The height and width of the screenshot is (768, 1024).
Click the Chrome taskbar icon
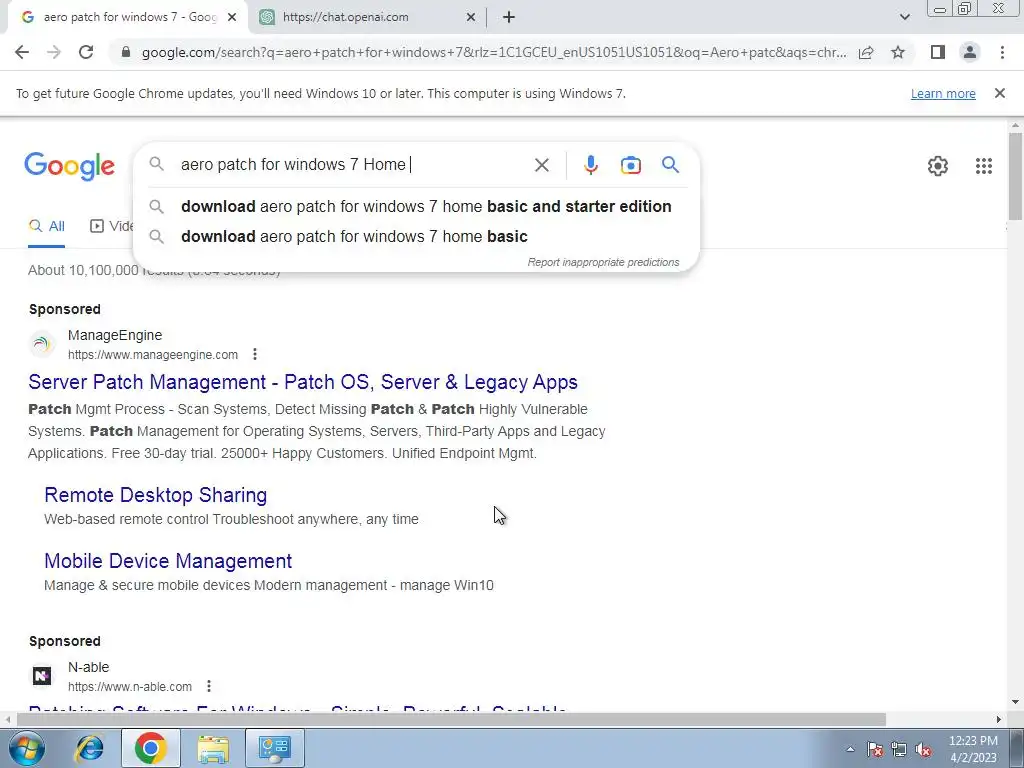[x=151, y=748]
